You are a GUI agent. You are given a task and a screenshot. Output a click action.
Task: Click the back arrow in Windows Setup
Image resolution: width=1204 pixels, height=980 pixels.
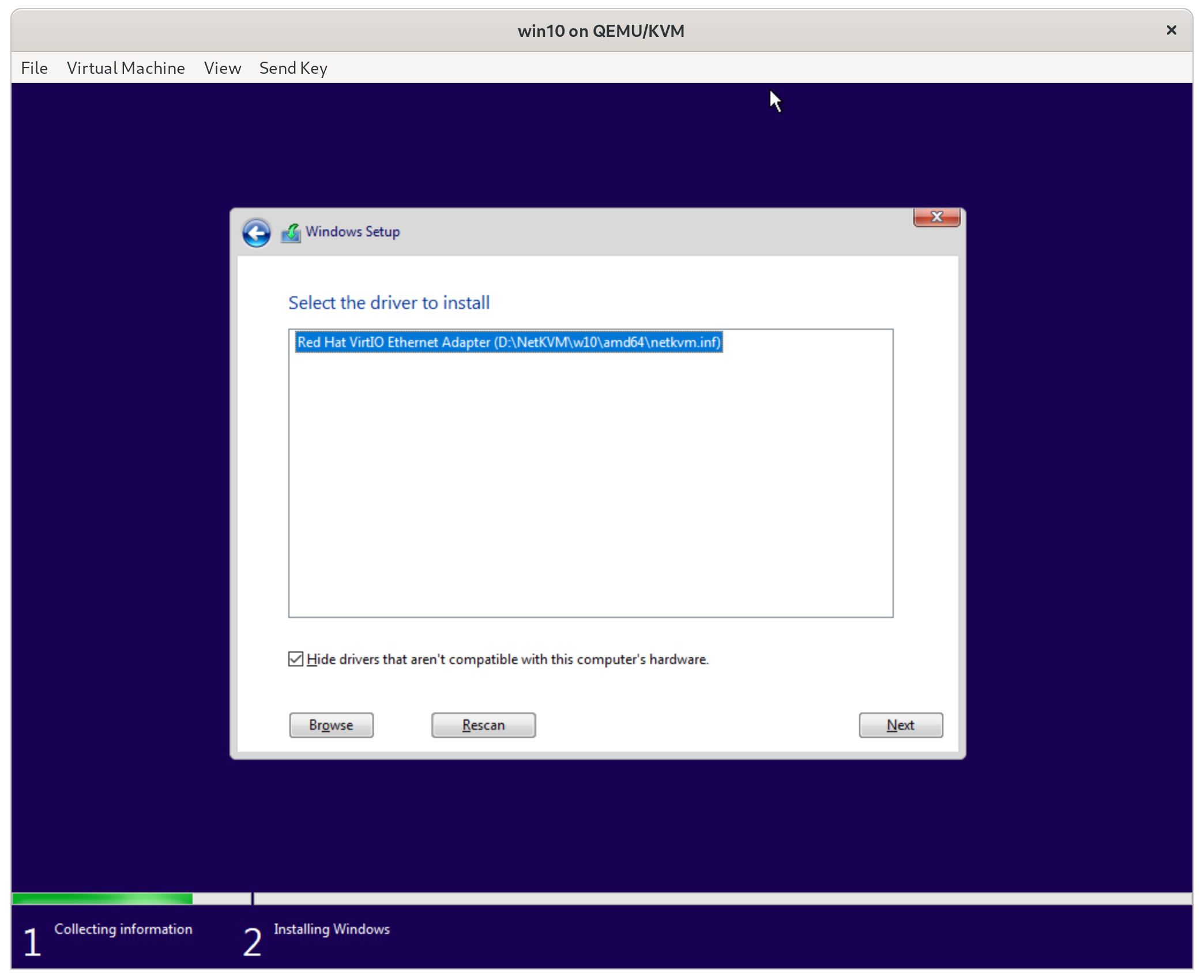[x=257, y=232]
